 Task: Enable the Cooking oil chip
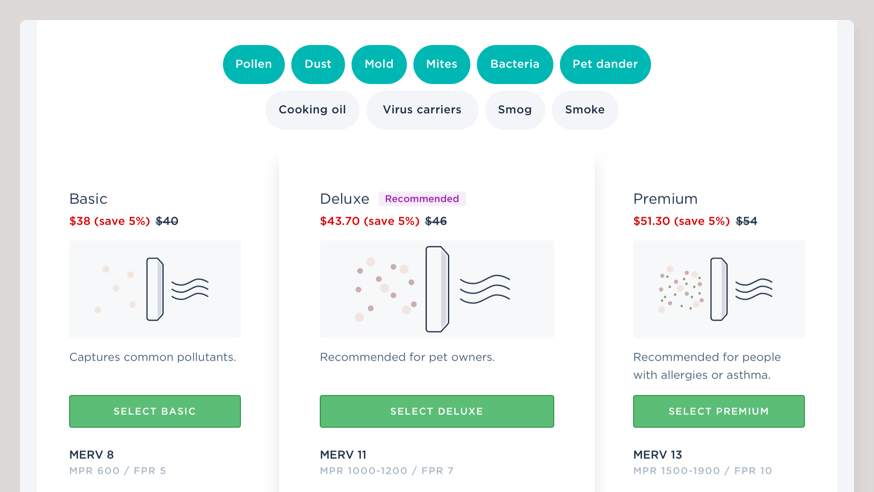(x=312, y=110)
